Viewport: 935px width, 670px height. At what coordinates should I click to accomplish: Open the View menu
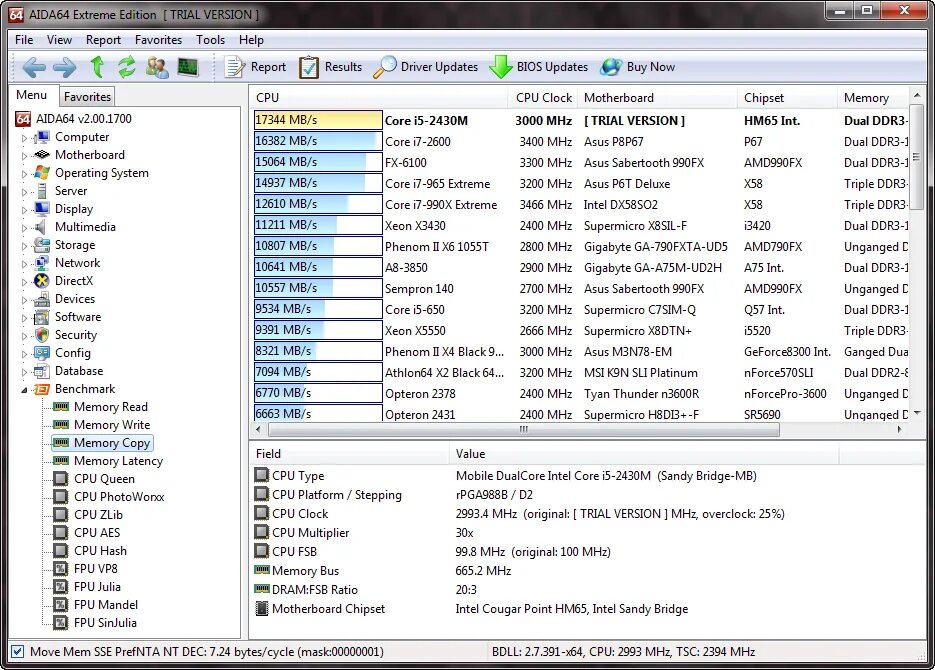59,40
